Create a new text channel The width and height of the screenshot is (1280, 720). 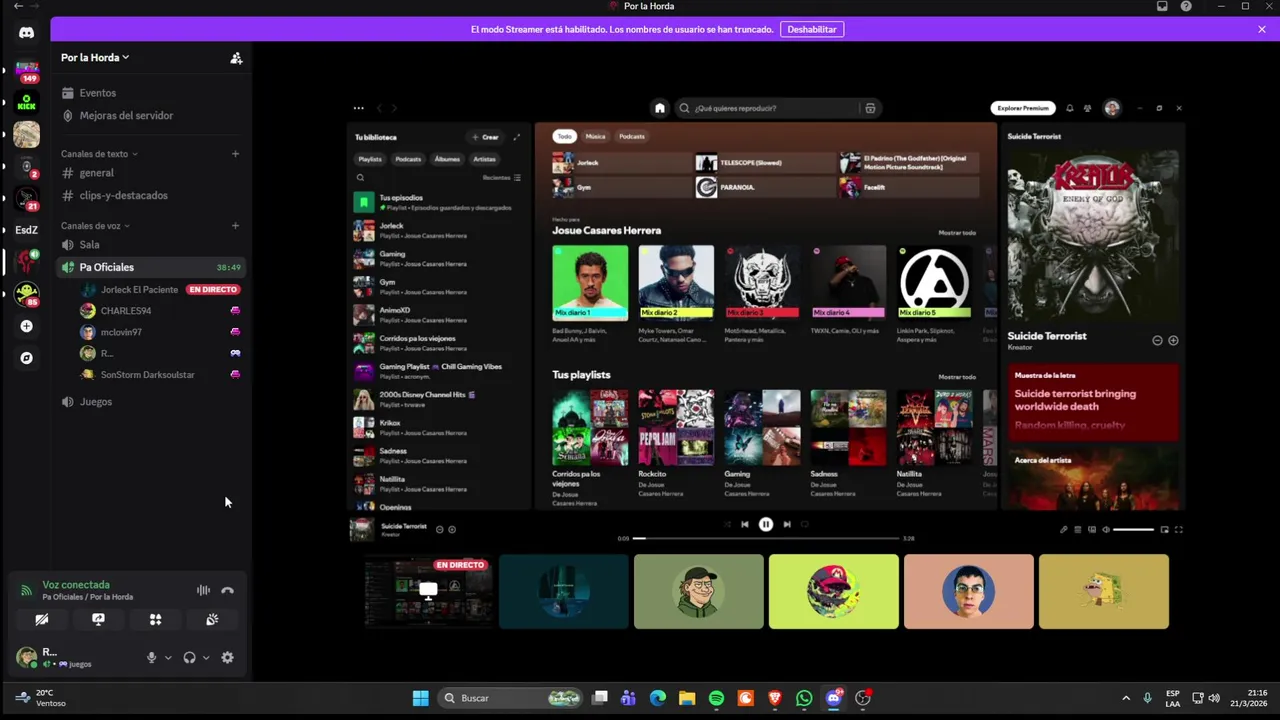235,154
